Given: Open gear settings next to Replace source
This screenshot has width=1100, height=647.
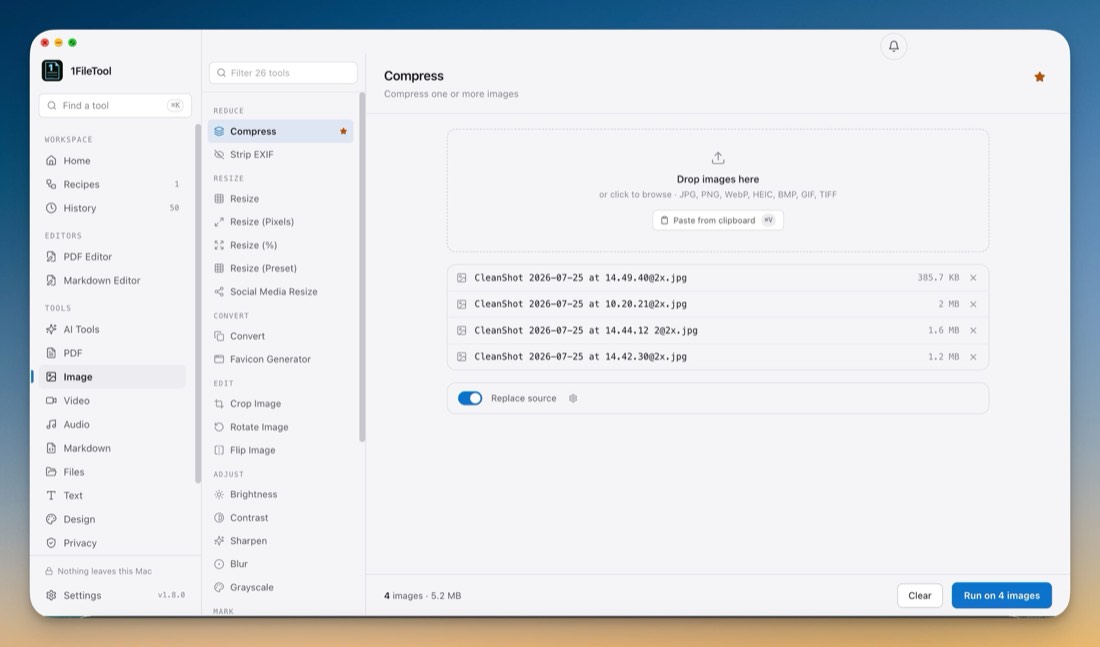Looking at the screenshot, I should coord(572,399).
